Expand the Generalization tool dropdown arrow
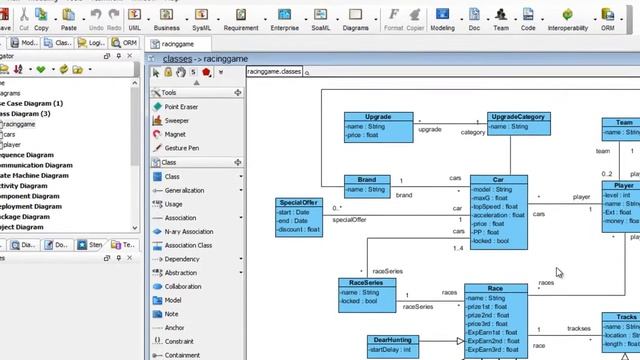This screenshot has height=360, width=640. tap(241, 190)
